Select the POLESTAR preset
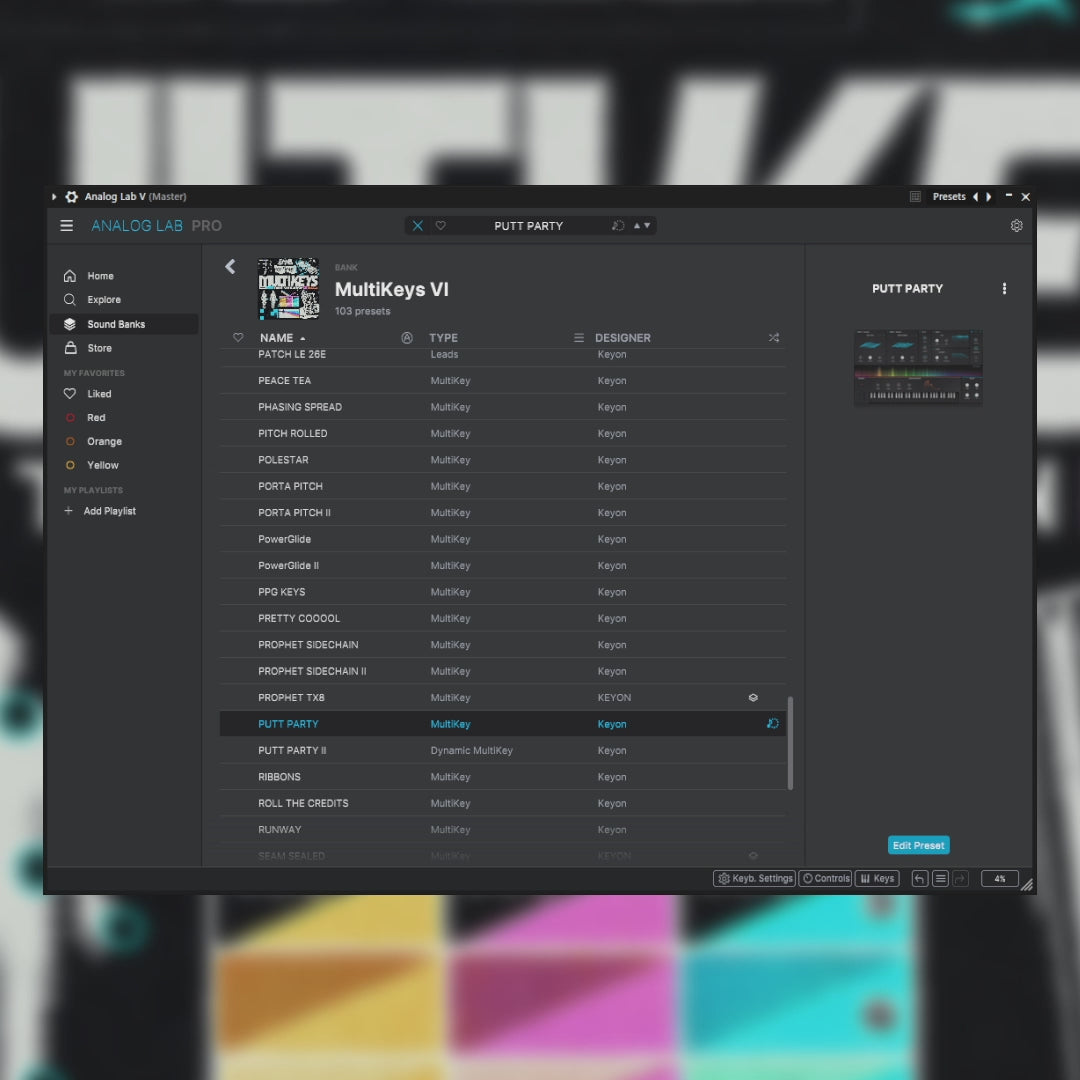This screenshot has height=1080, width=1080. click(503, 459)
